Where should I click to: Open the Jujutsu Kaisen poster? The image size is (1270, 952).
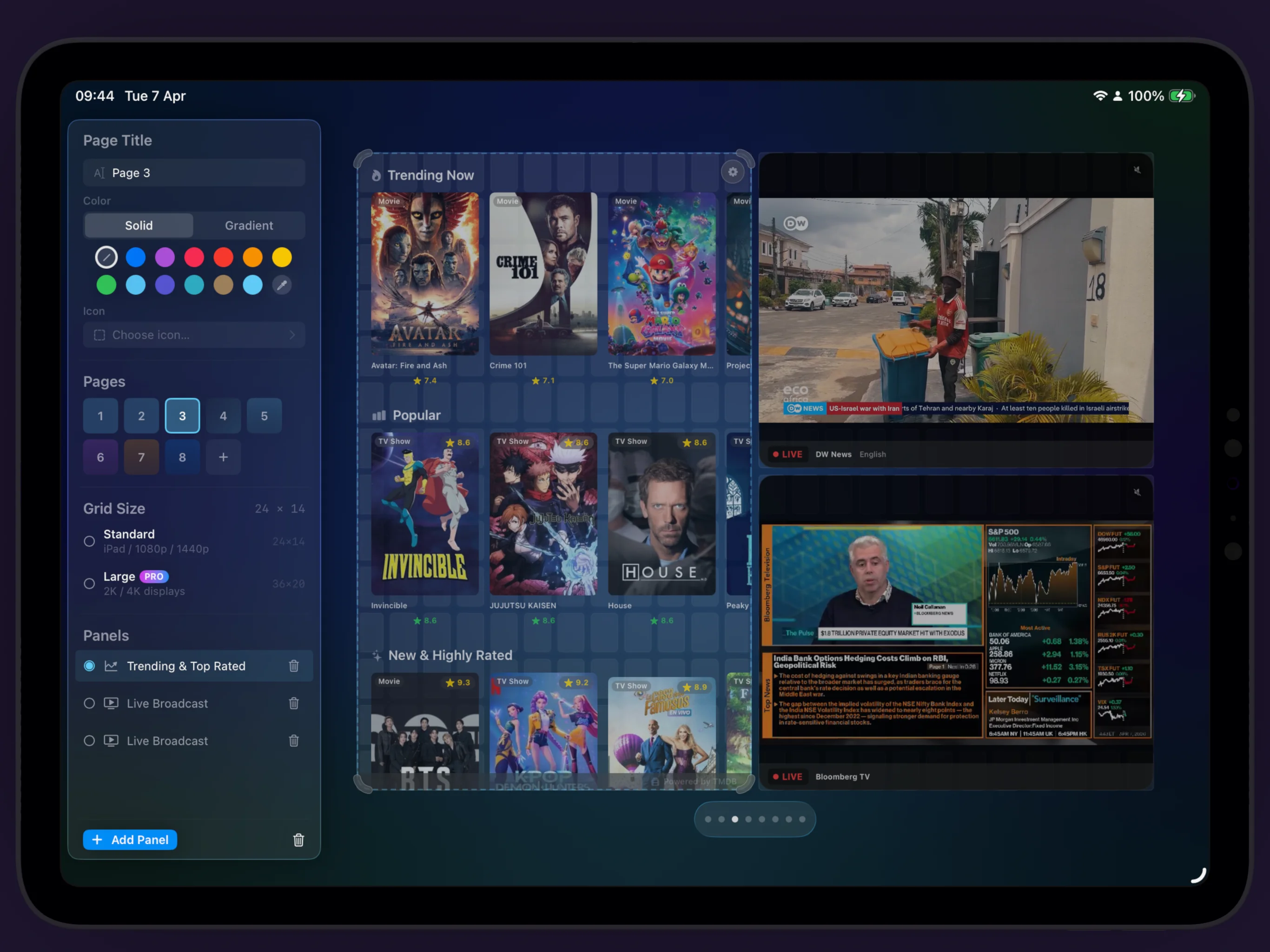(x=543, y=514)
